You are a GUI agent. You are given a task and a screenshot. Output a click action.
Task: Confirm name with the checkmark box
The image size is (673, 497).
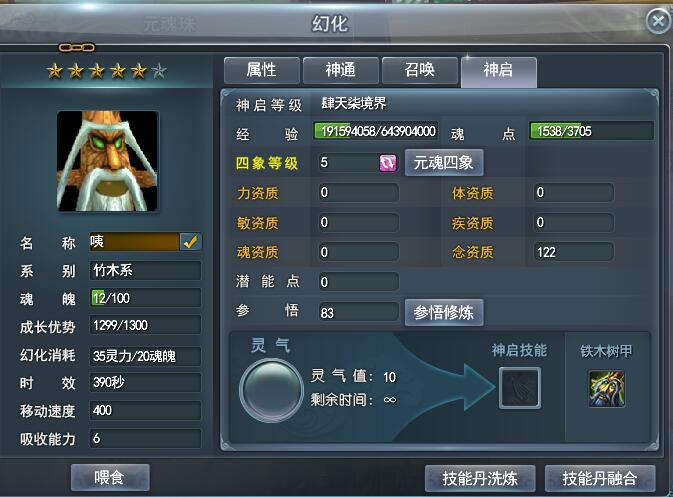(x=191, y=242)
